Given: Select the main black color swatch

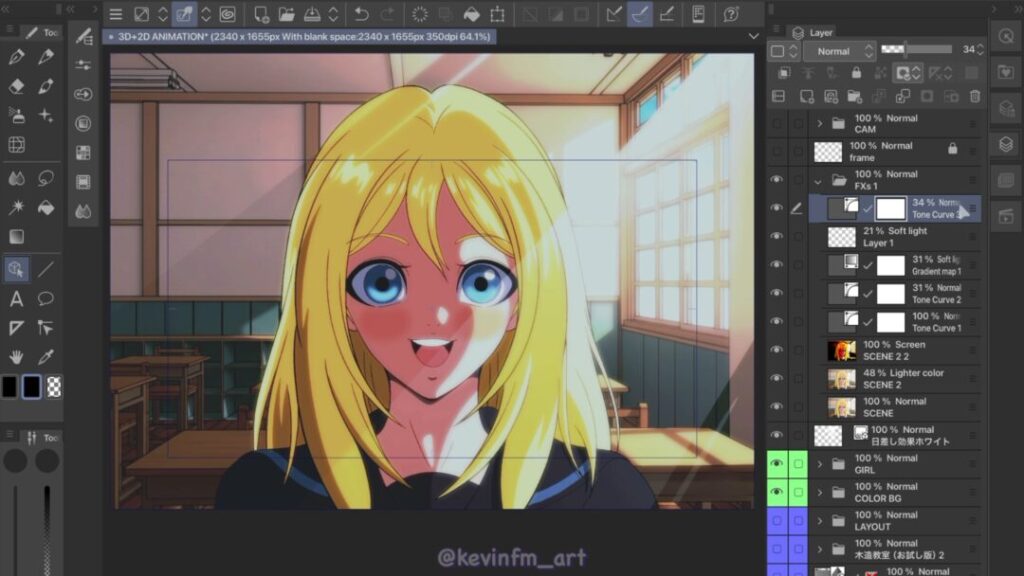Looking at the screenshot, I should coord(10,387).
